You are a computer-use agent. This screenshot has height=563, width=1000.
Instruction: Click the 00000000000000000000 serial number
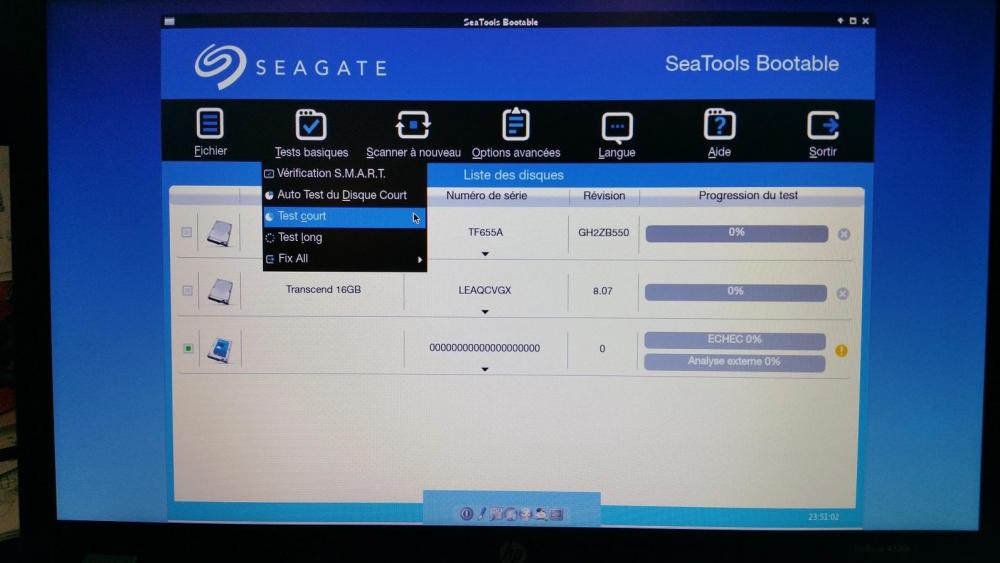tap(485, 348)
